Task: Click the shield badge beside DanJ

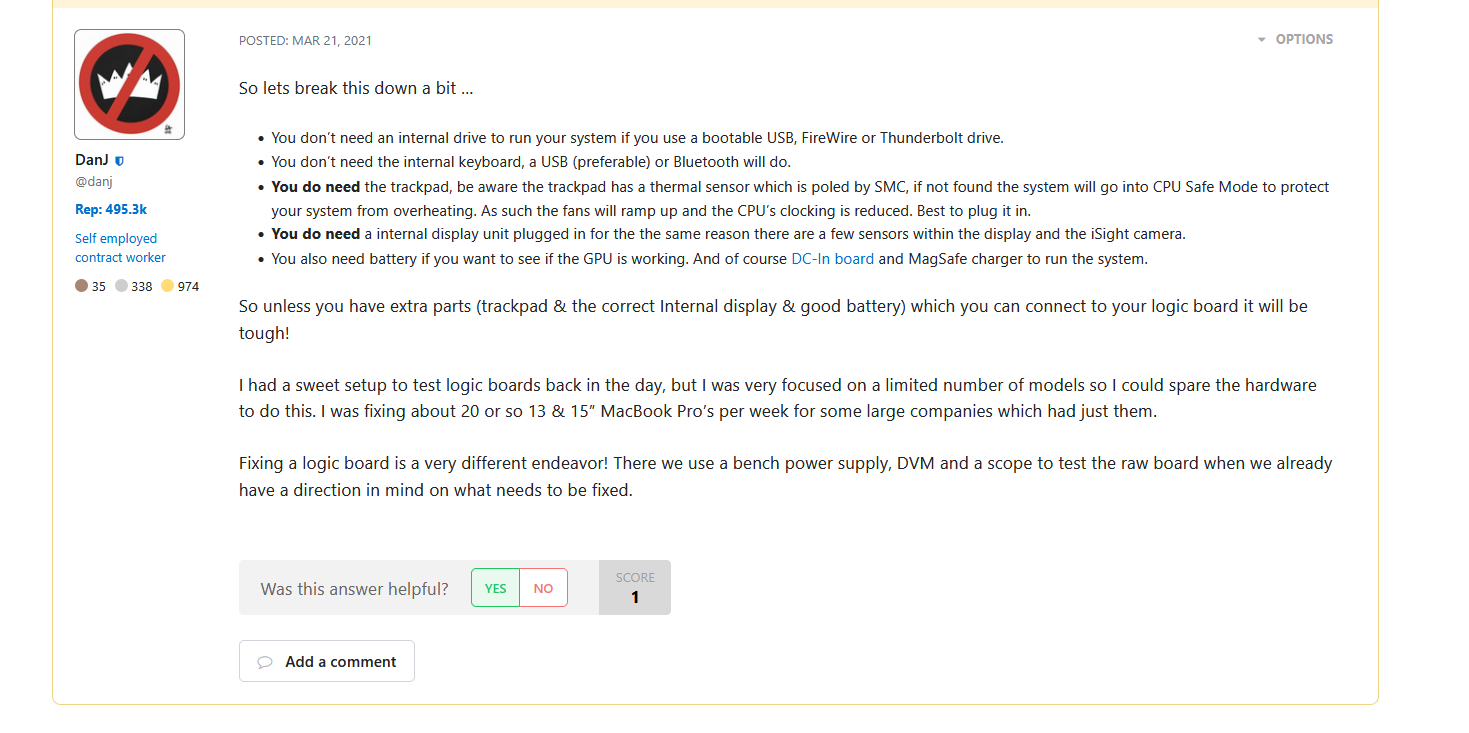Action: [120, 160]
